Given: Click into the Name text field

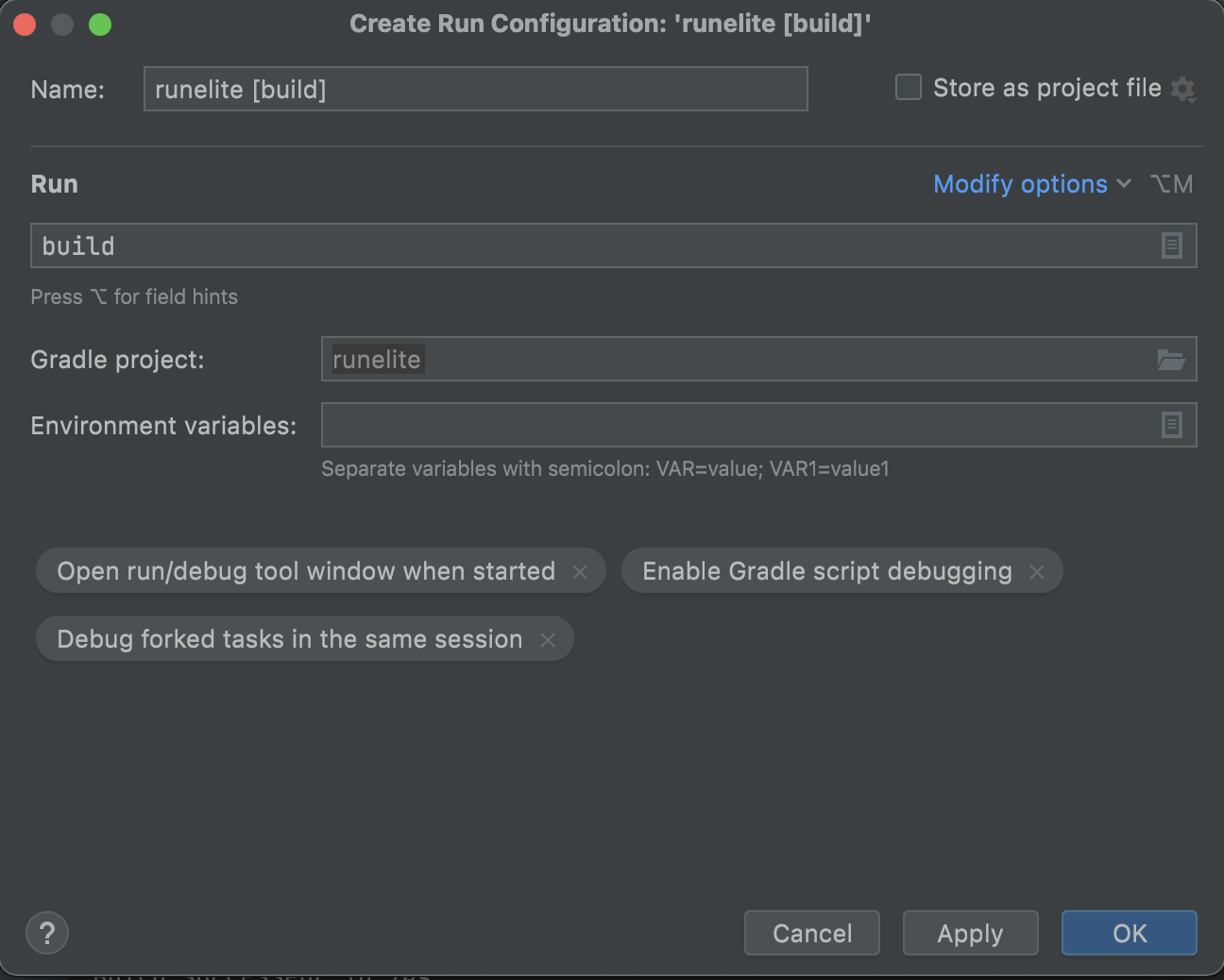Looking at the screenshot, I should tap(475, 90).
